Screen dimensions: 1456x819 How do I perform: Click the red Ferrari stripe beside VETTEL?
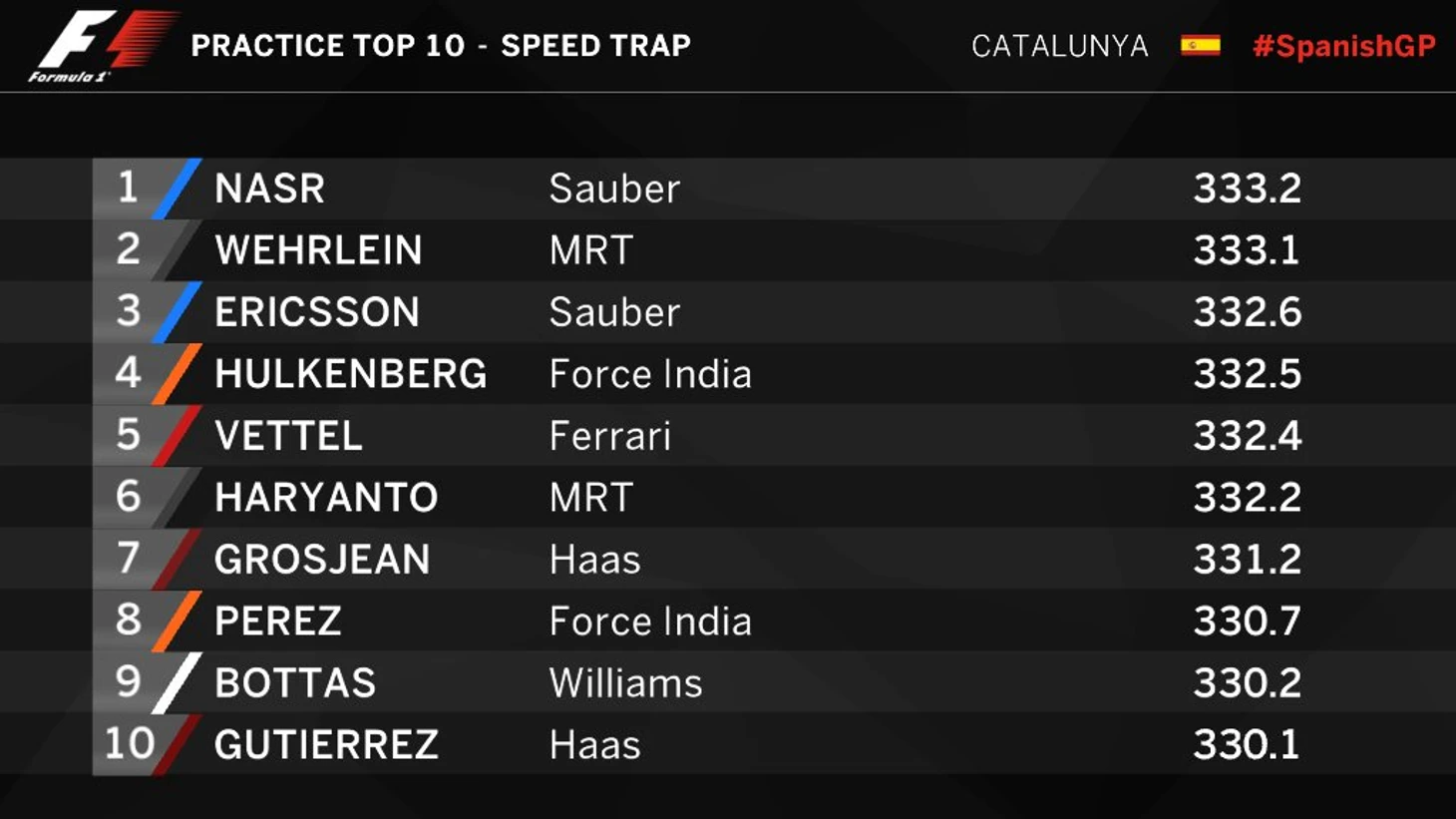click(x=177, y=436)
